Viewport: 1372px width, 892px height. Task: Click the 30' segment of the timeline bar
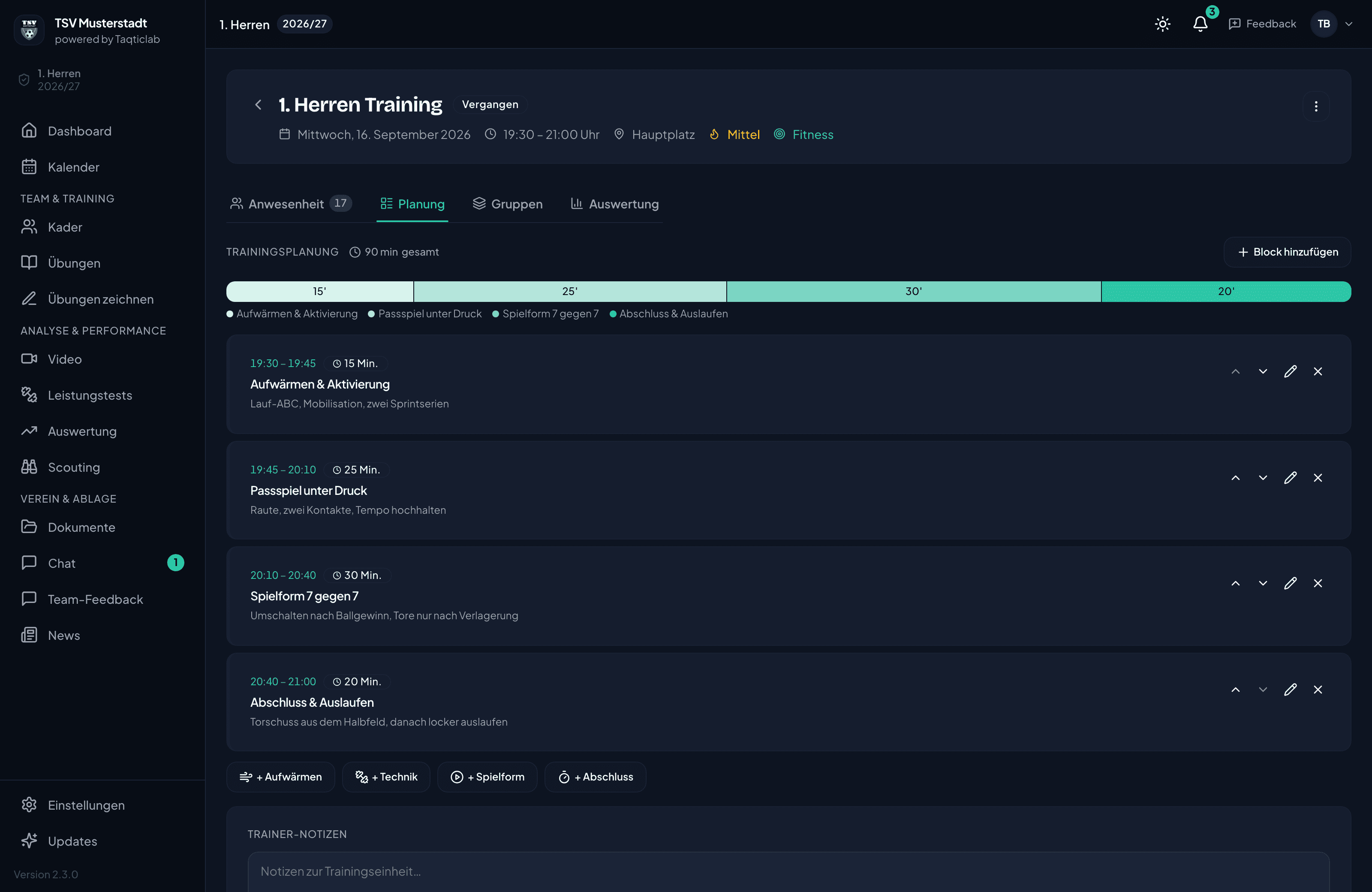coord(914,291)
